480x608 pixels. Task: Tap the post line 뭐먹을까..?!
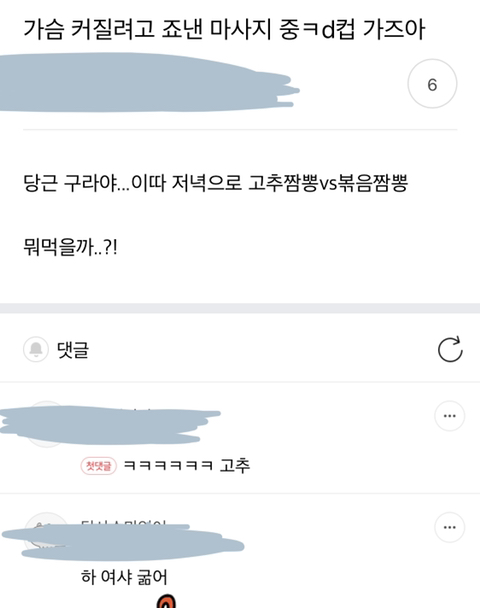tap(70, 247)
